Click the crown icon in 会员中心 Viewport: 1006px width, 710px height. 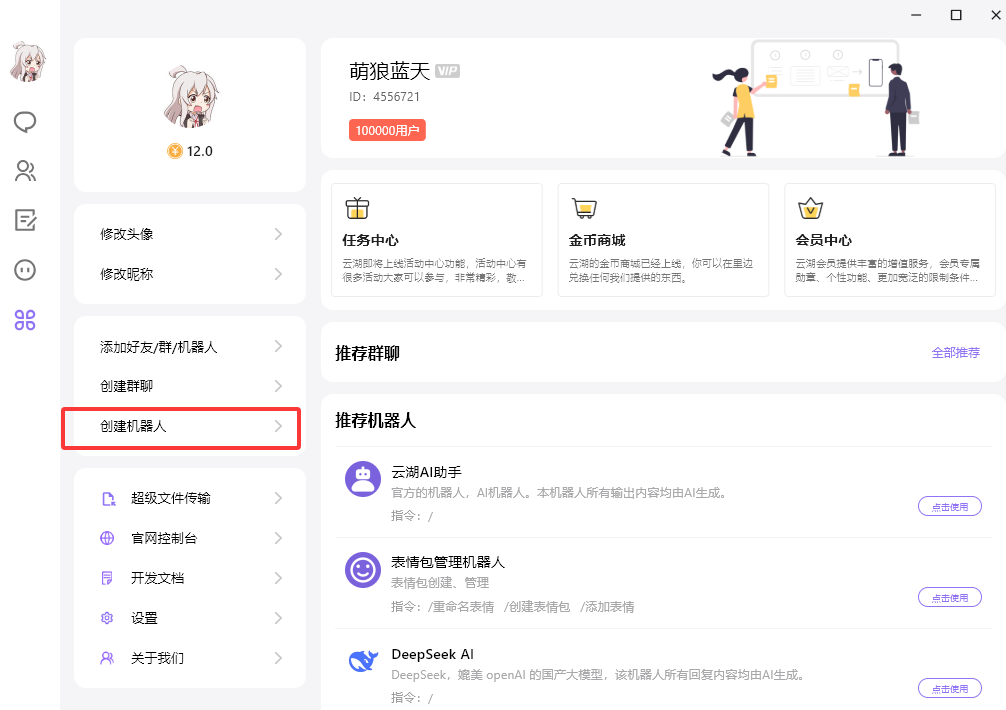810,208
